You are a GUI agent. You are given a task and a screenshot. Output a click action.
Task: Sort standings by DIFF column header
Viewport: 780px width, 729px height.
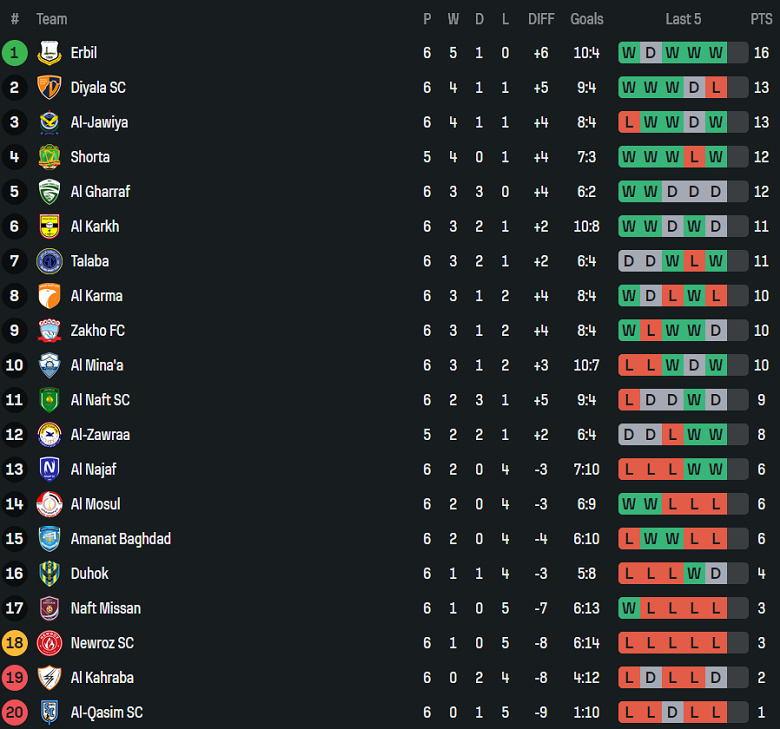click(541, 19)
